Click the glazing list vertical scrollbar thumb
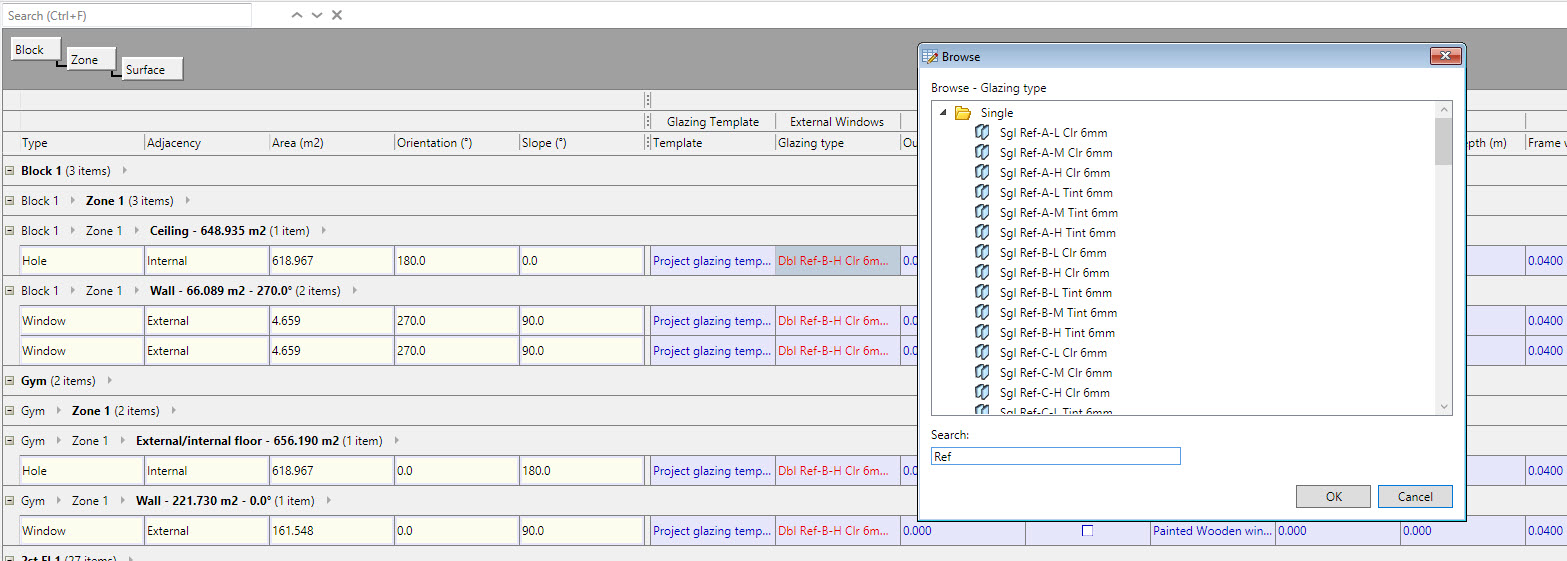 [x=1443, y=140]
